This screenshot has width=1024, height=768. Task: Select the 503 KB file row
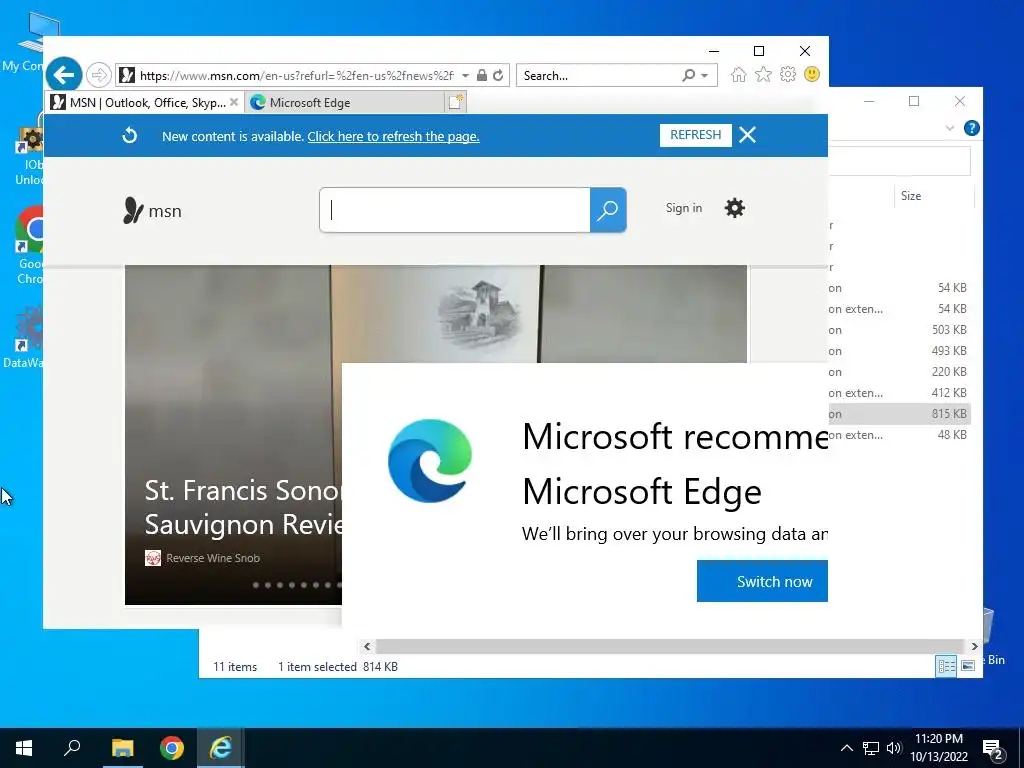point(899,330)
